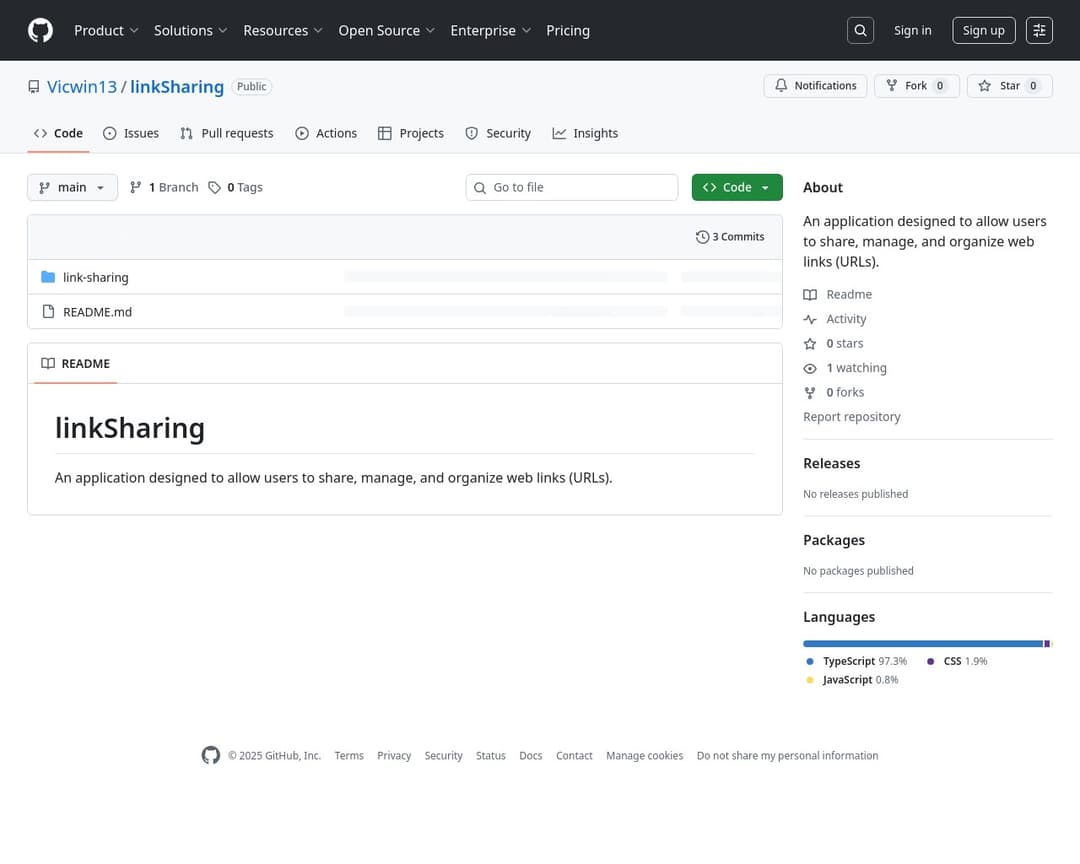Select the README.md file icon

click(49, 311)
